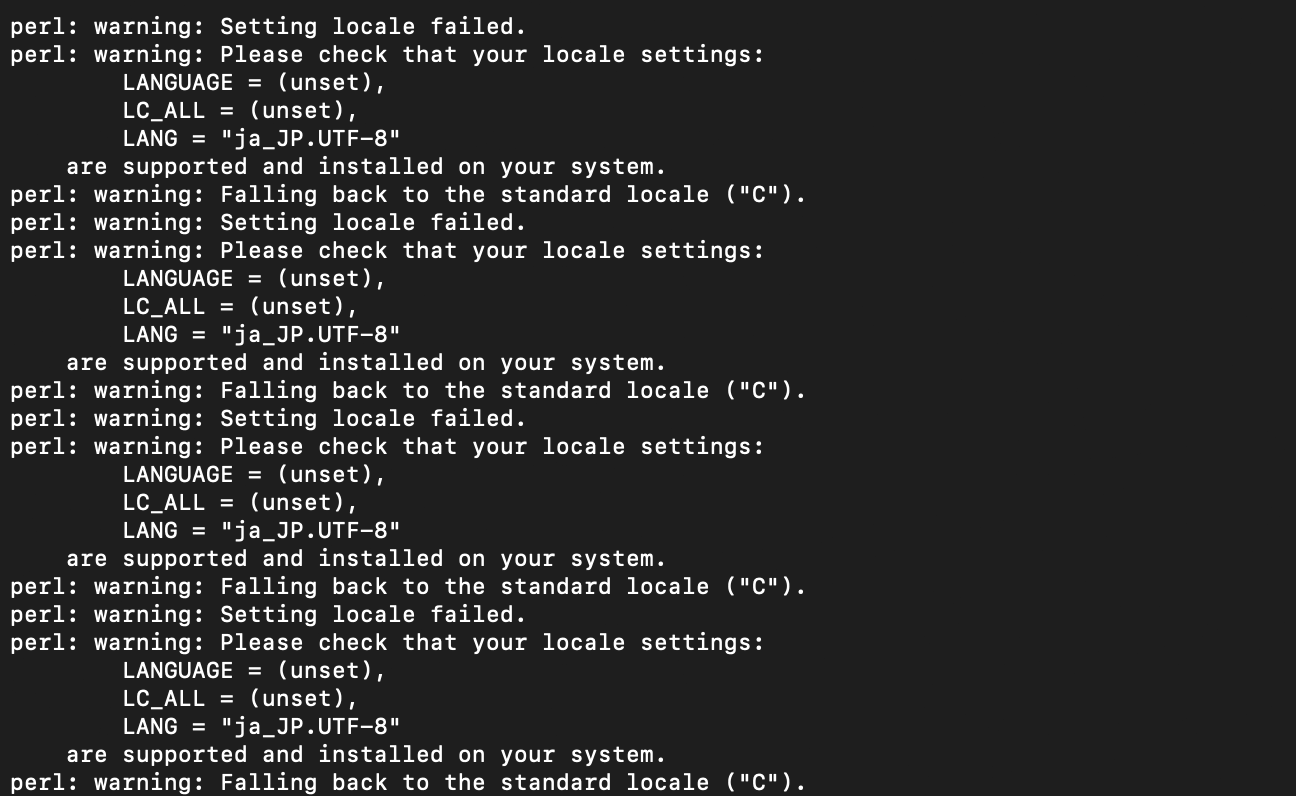Click the third "are supported and installed" line
Screen dimensions: 1296x796
[366, 559]
